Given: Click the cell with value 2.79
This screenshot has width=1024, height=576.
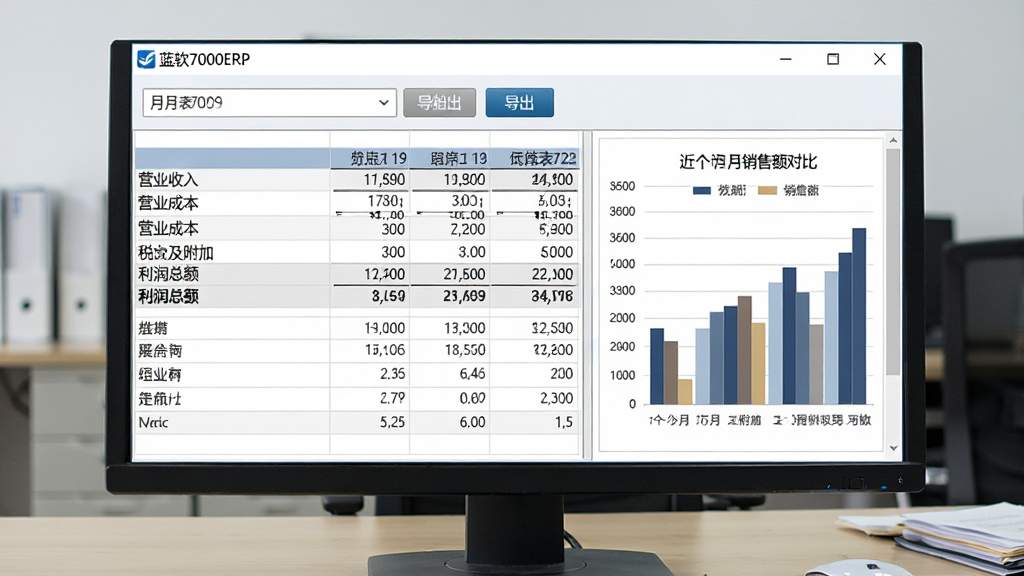Looking at the screenshot, I should tap(392, 398).
